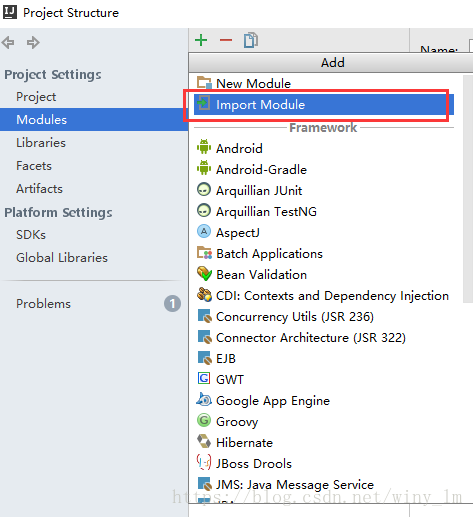
Task: Click the EJB icon
Action: click(x=204, y=358)
